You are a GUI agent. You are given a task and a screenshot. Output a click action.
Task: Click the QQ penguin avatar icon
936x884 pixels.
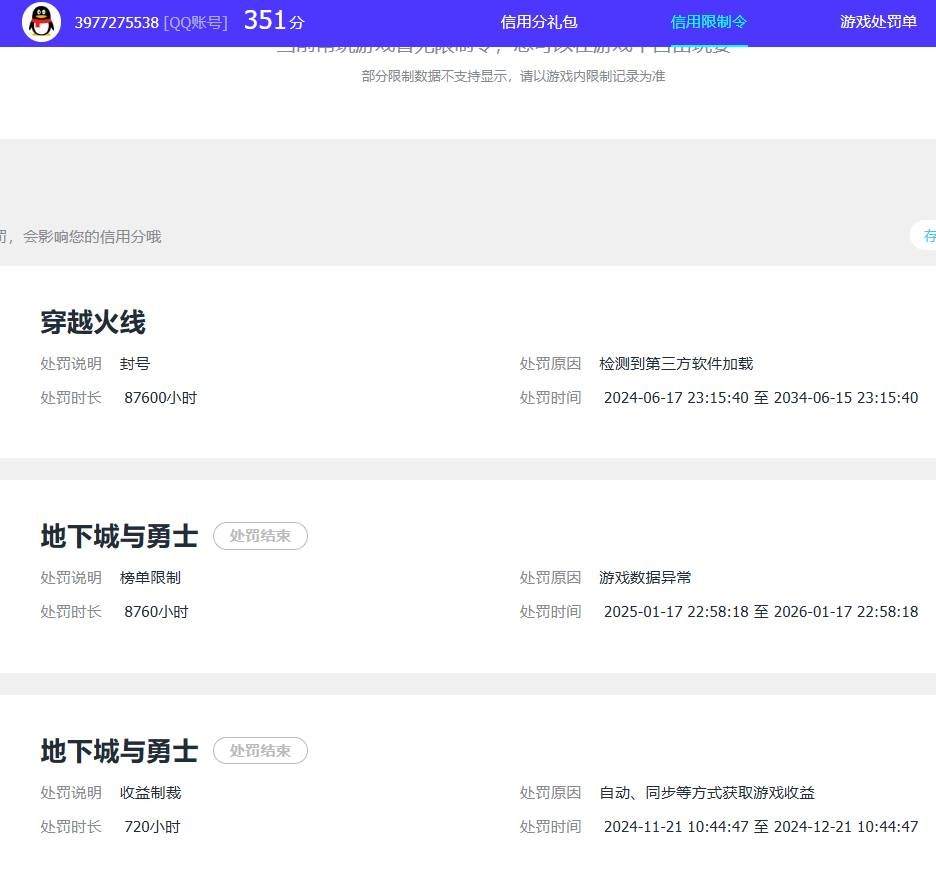click(41, 22)
